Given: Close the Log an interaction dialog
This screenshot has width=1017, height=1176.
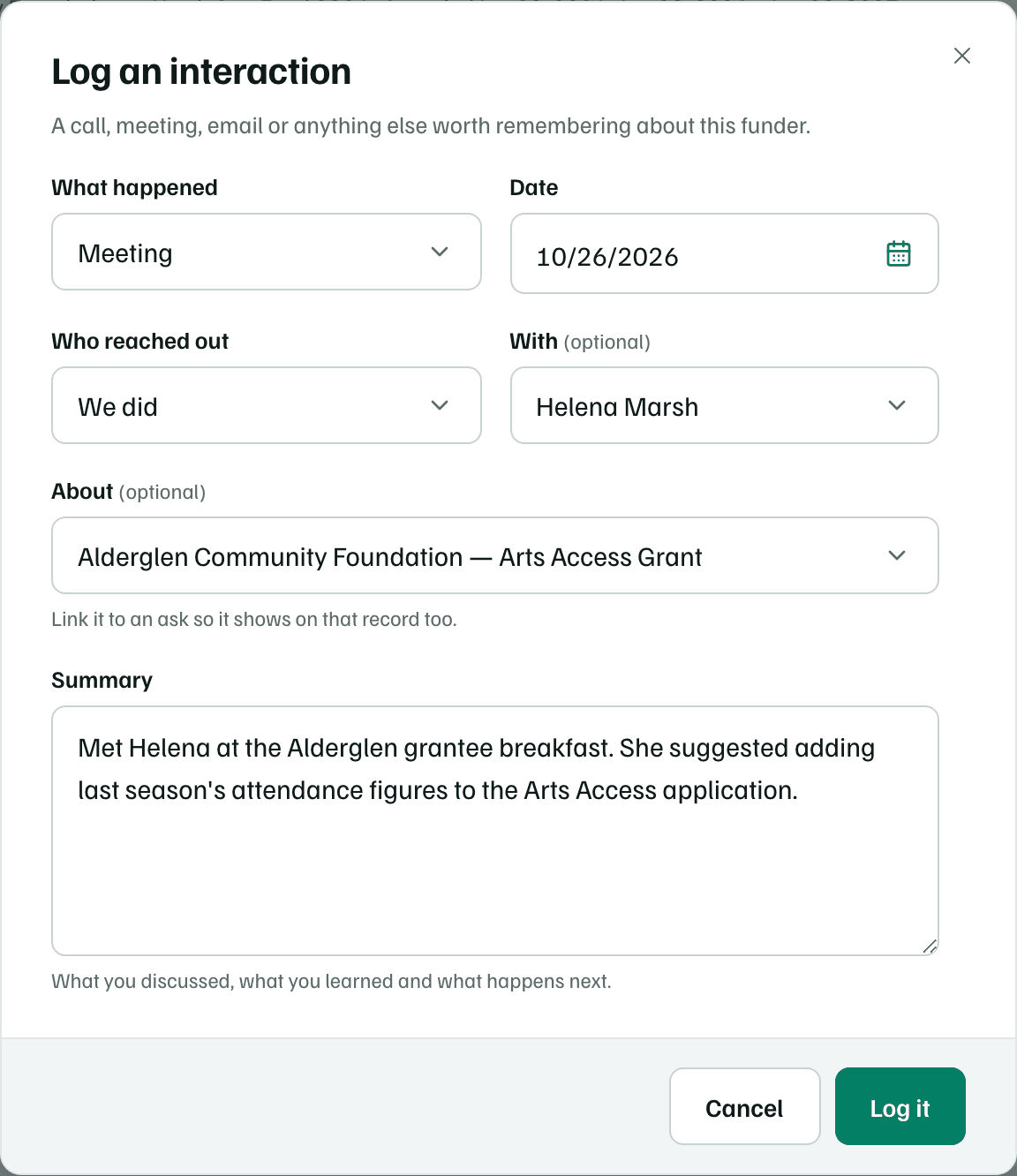Looking at the screenshot, I should (x=962, y=56).
